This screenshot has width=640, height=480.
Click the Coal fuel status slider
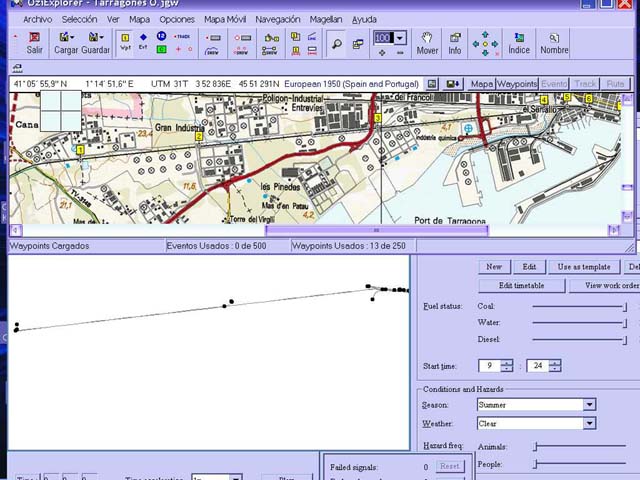(x=580, y=306)
